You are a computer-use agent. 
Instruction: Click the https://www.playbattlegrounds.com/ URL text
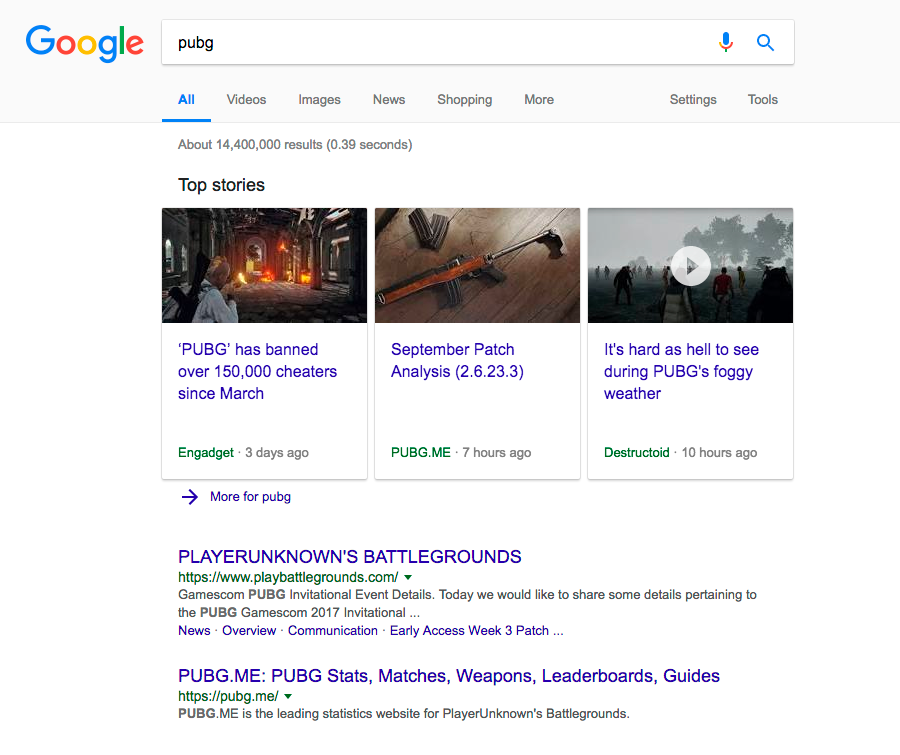[x=288, y=577]
